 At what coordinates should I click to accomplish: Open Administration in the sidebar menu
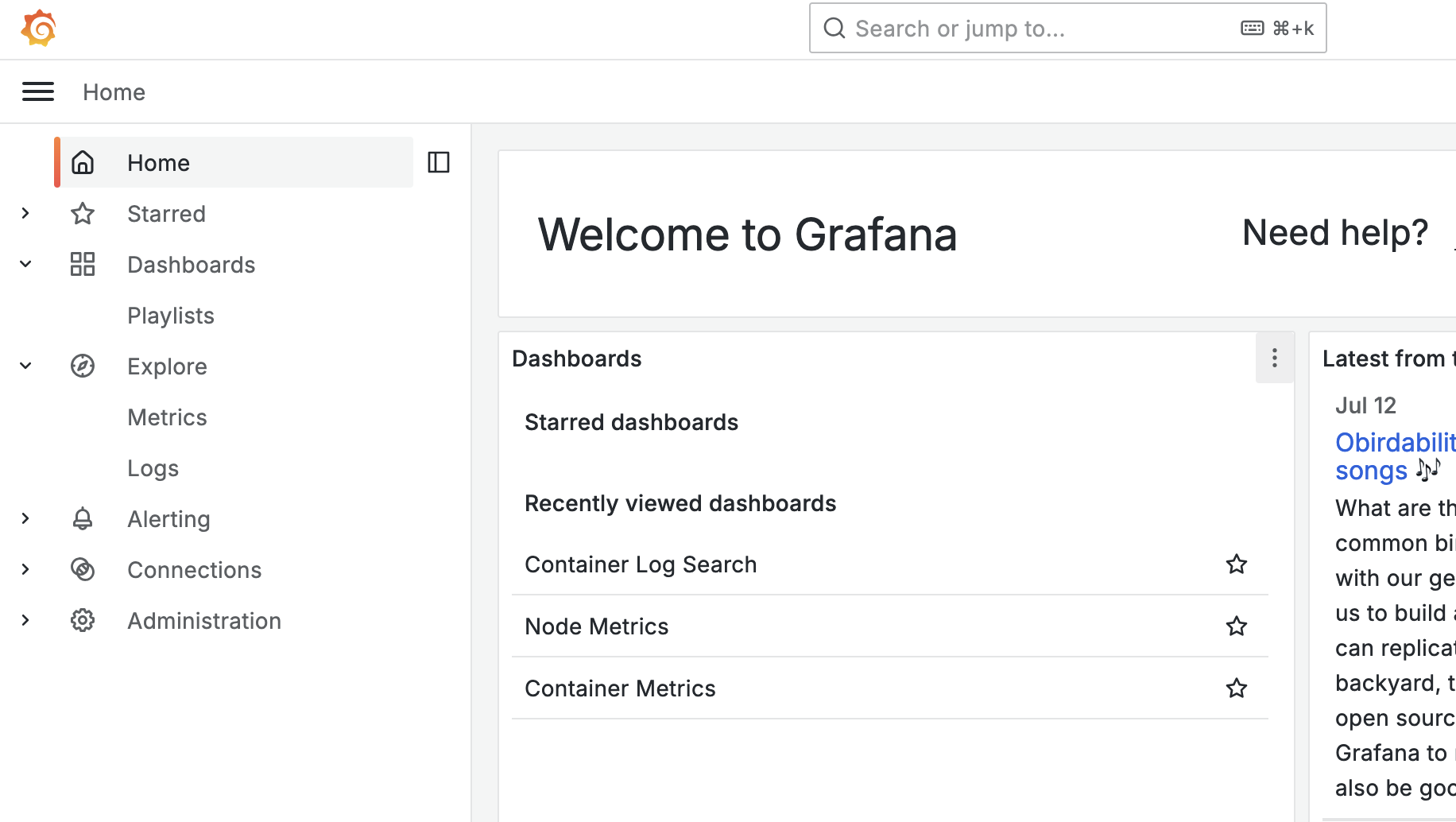click(x=204, y=621)
